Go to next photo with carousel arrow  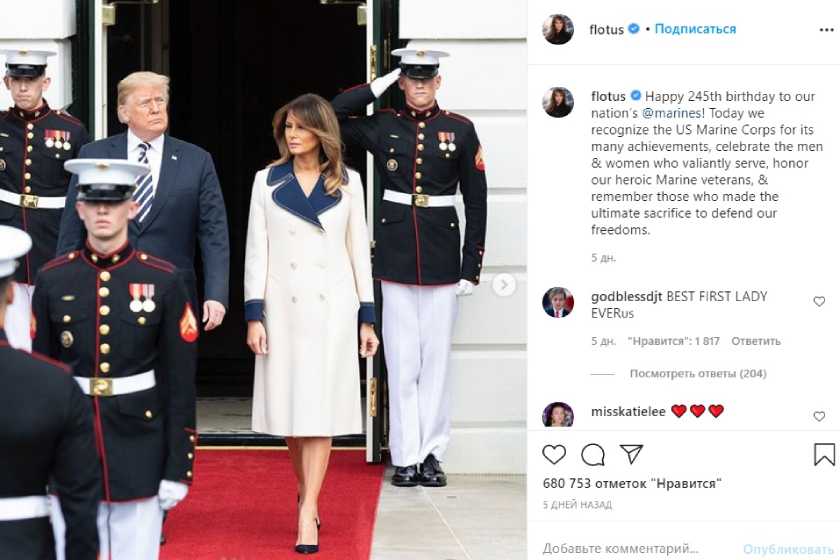point(504,285)
